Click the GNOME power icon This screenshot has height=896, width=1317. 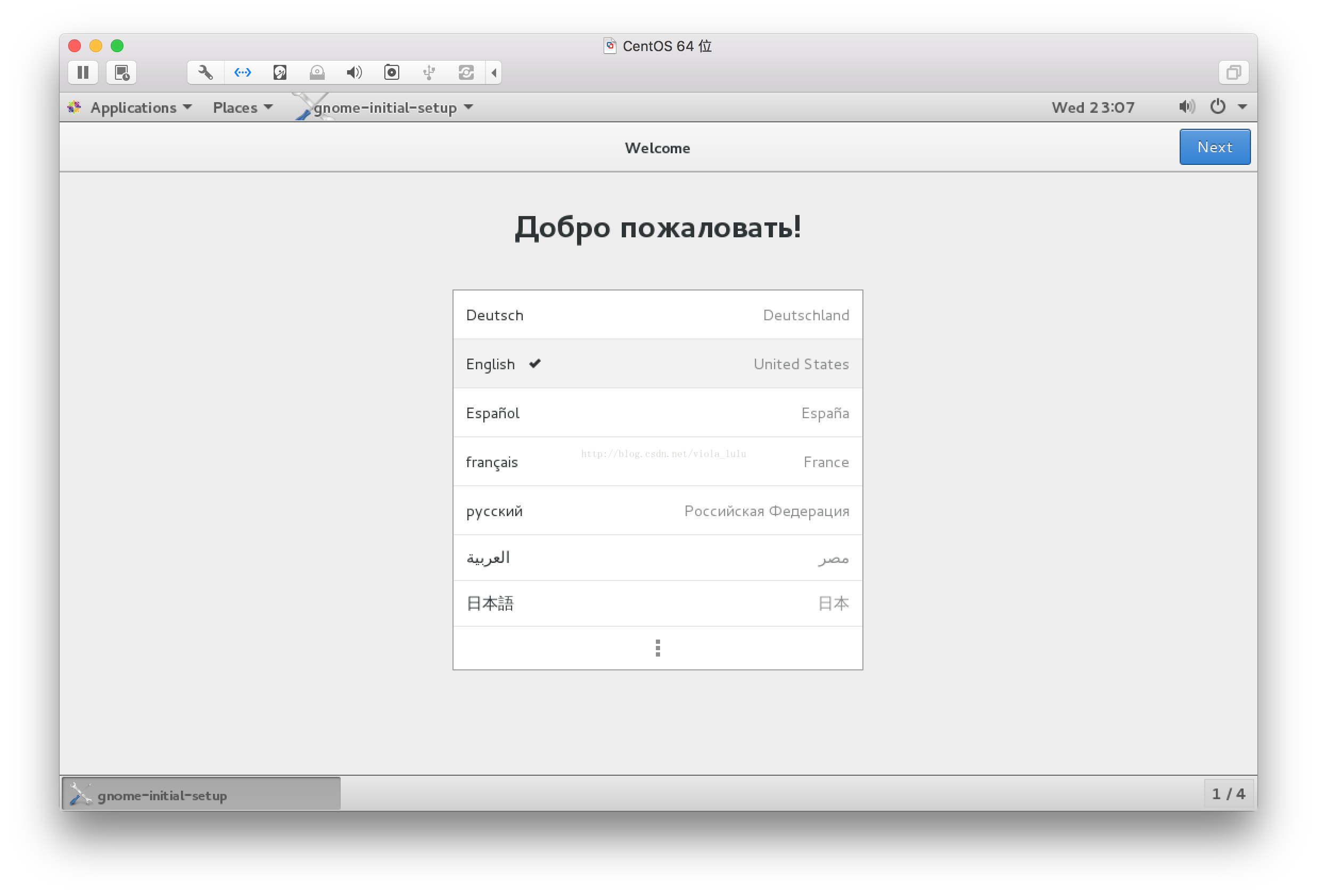point(1217,106)
